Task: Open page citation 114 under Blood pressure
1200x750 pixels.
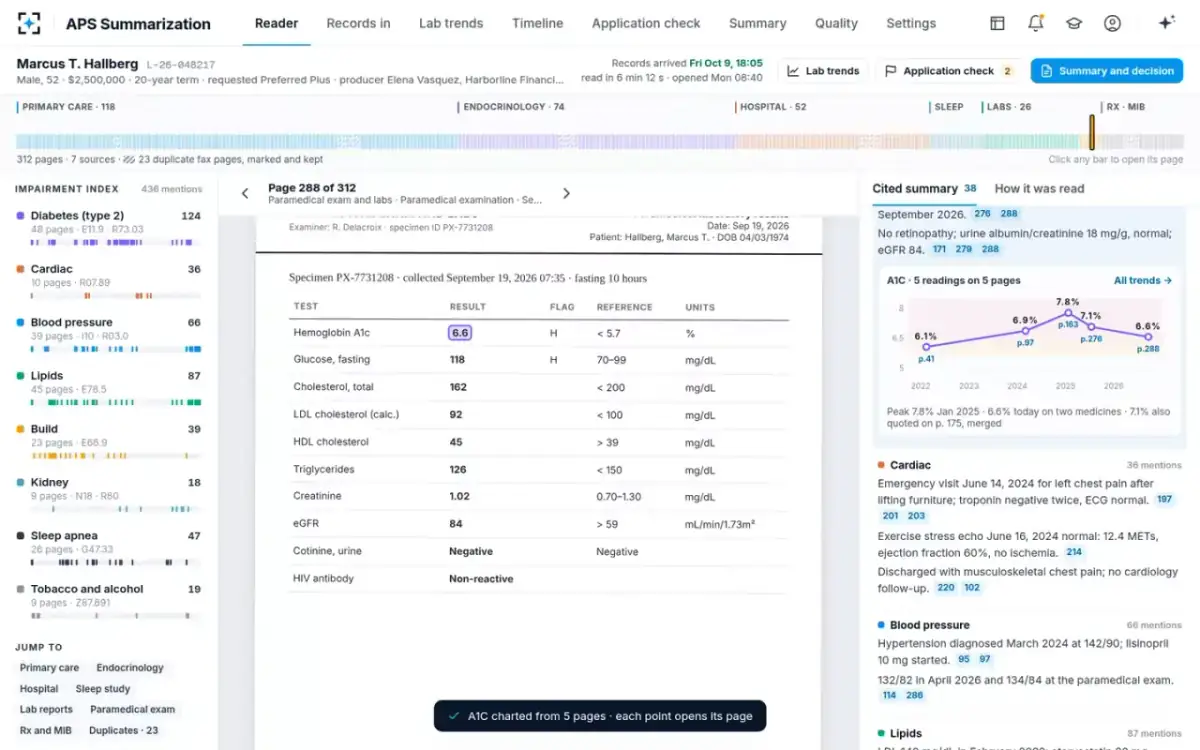Action: click(x=889, y=695)
